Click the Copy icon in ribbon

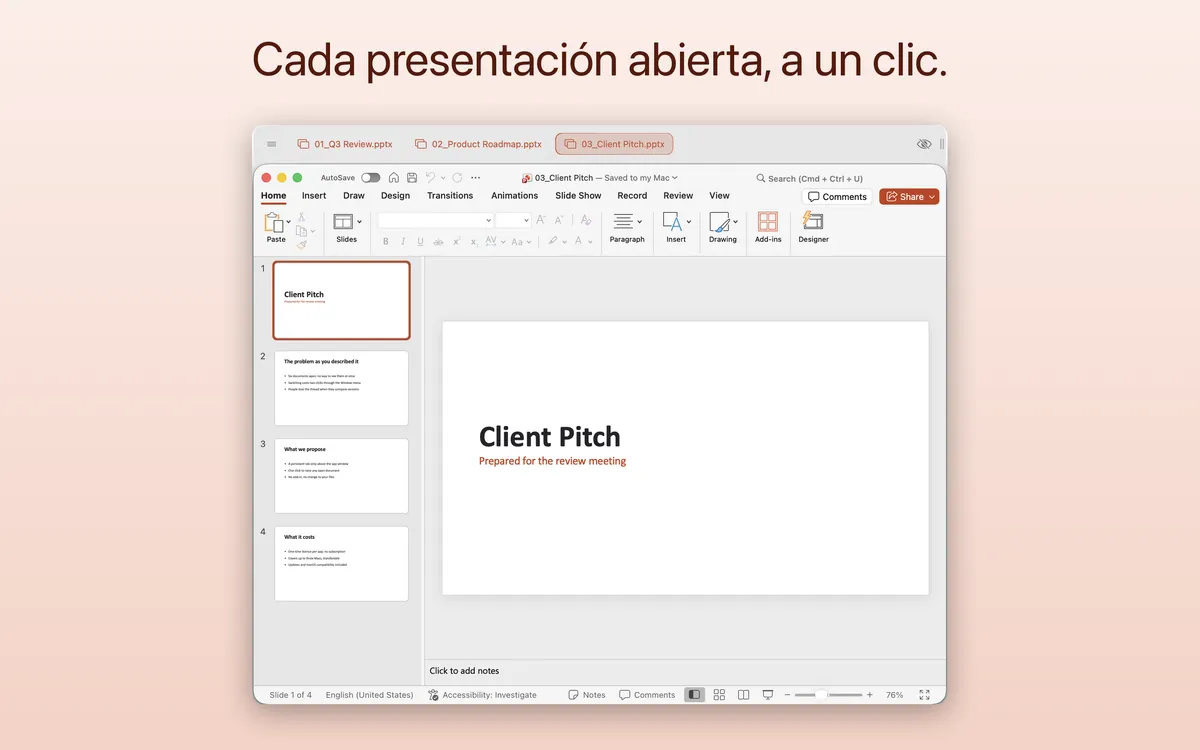tap(301, 231)
